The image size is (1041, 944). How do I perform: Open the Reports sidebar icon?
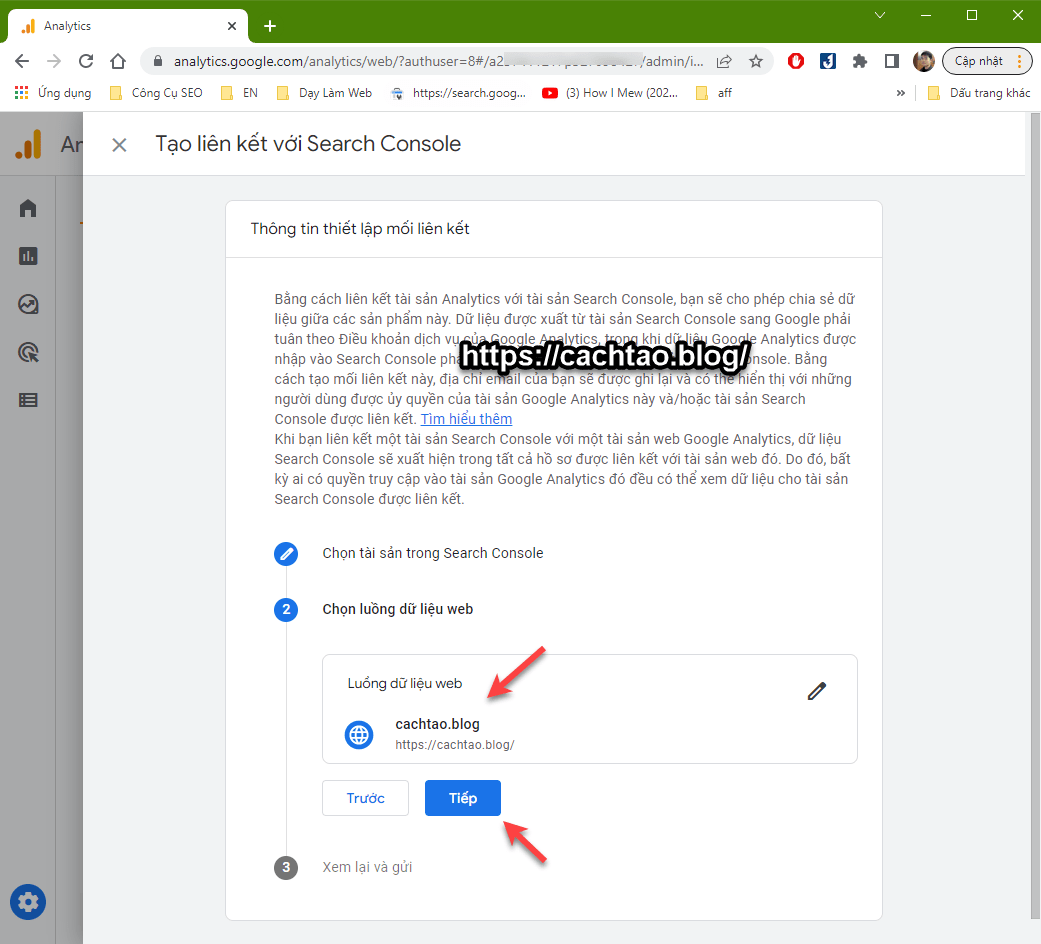point(28,256)
